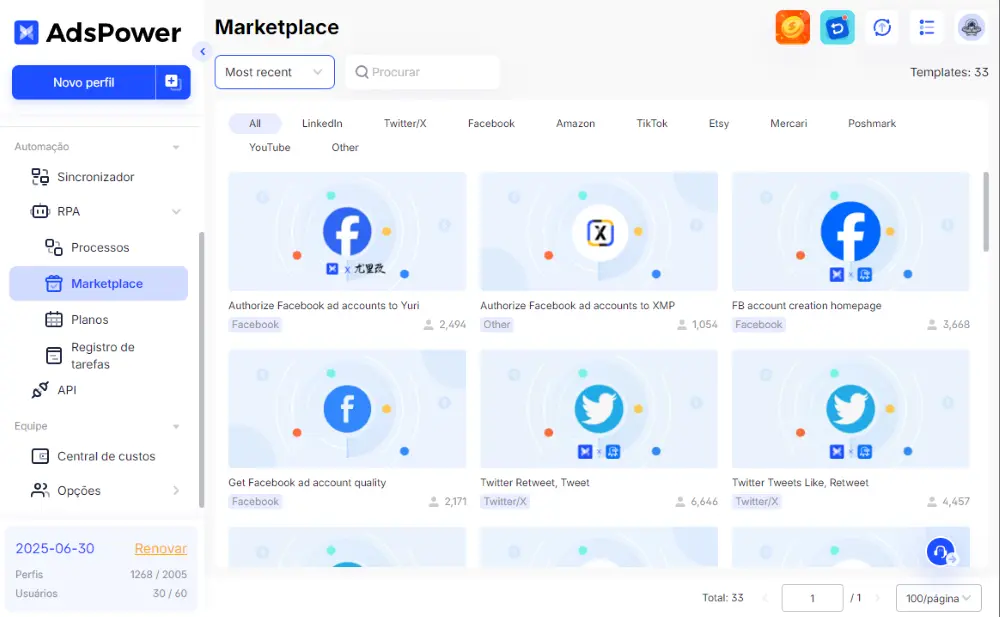
Task: Go to the next page arrow
Action: [878, 598]
